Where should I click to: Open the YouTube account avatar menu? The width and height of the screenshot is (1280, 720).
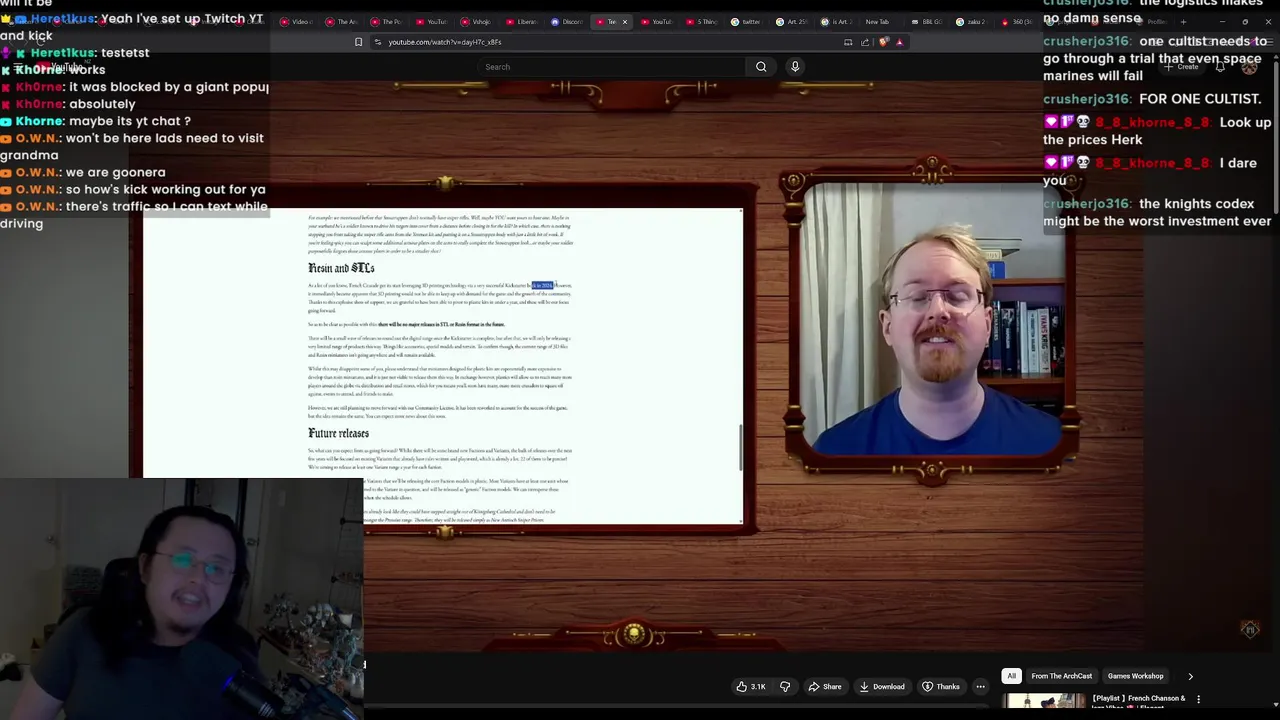tap(1250, 67)
